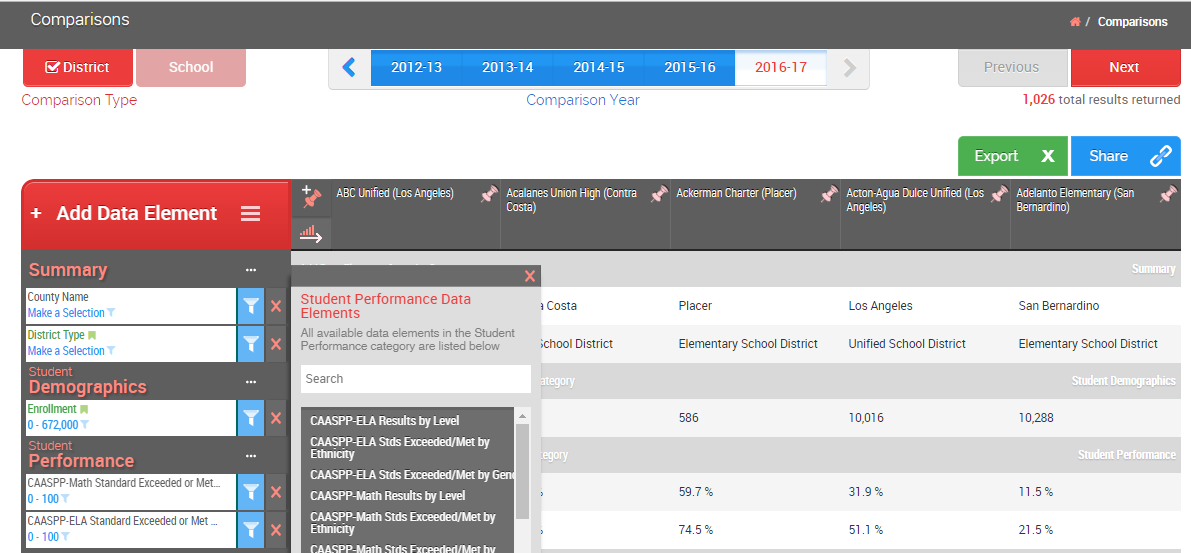
Task: Open the Enrollment range 0 - 672,000 filter
Action: (x=58, y=425)
